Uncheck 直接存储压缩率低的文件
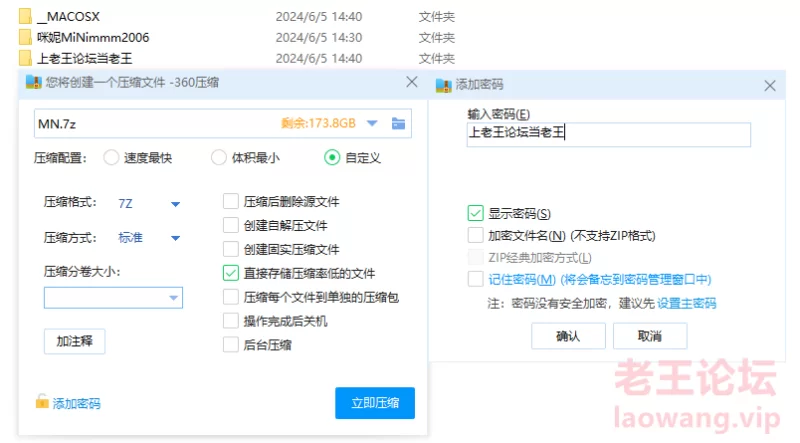Viewport: 800px width, 443px height. (x=231, y=273)
